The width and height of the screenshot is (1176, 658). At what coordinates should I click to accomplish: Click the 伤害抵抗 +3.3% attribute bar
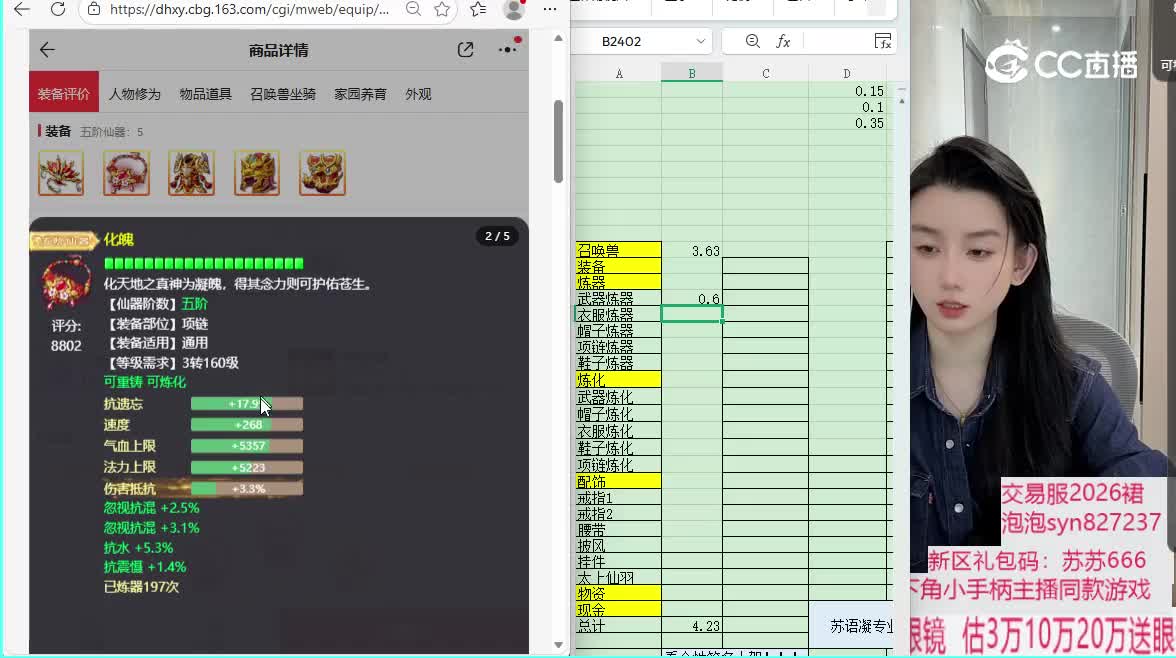click(246, 489)
